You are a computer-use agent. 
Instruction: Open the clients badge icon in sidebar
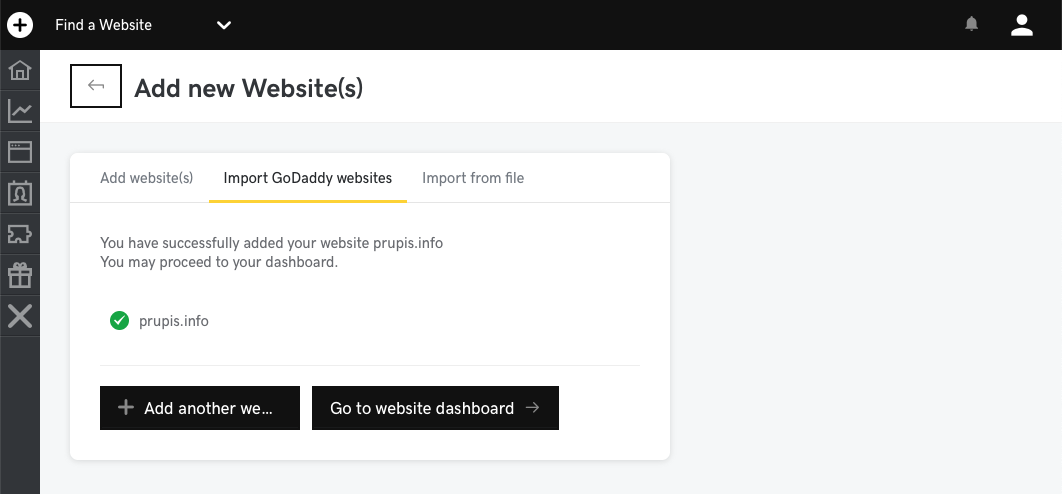tap(20, 192)
